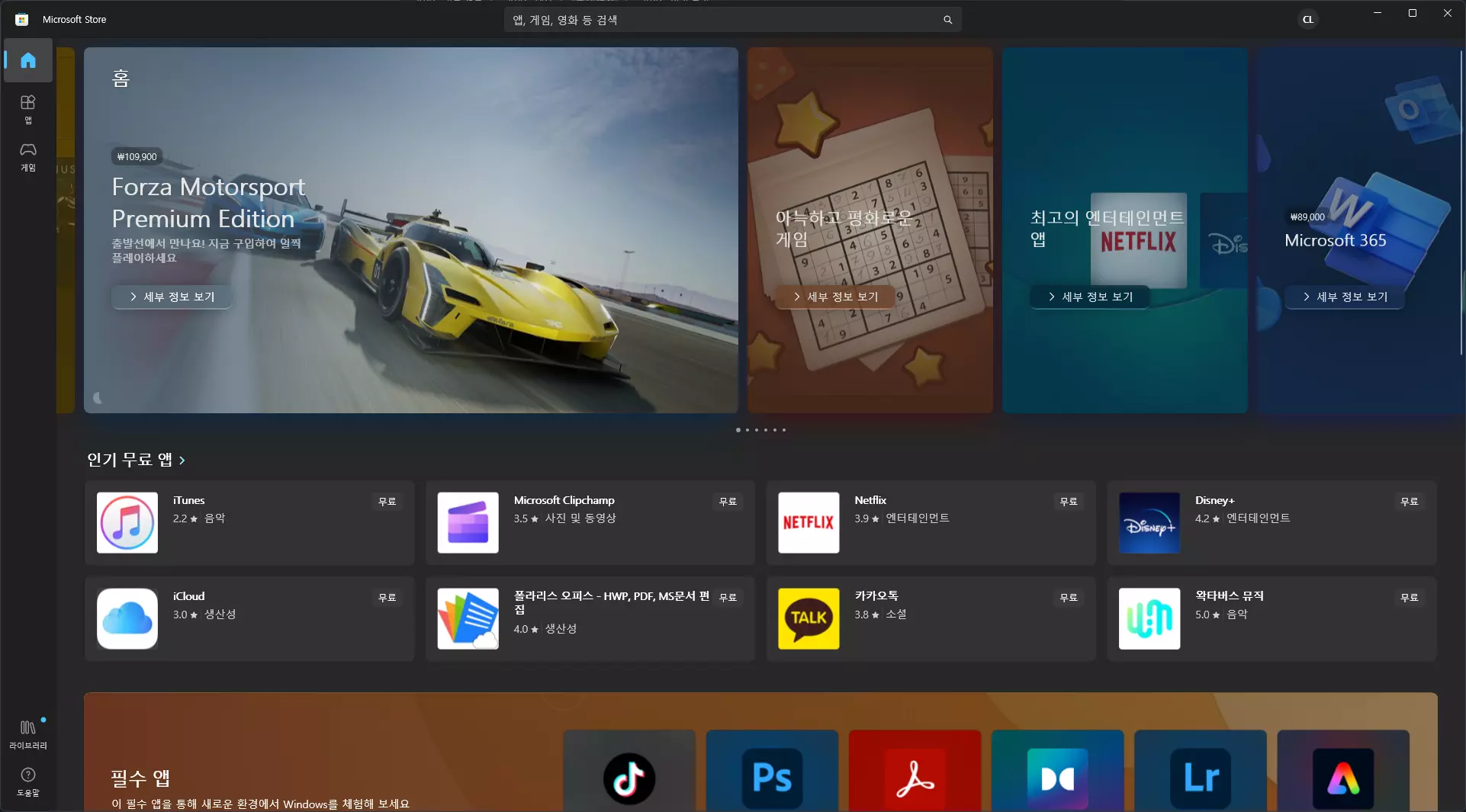Open Help (도움말) in sidebar
This screenshot has width=1466, height=812.
point(28,782)
